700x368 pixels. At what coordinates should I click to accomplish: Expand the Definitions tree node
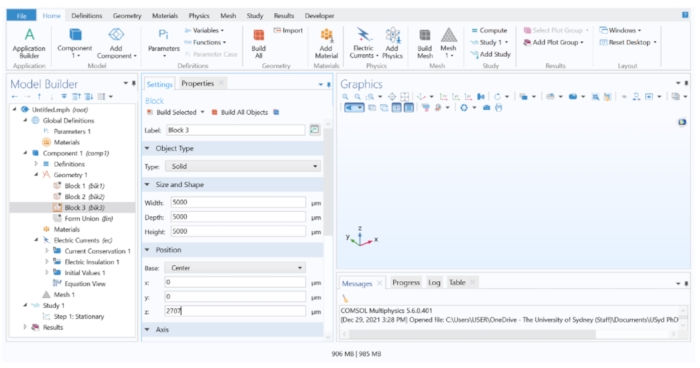click(36, 164)
